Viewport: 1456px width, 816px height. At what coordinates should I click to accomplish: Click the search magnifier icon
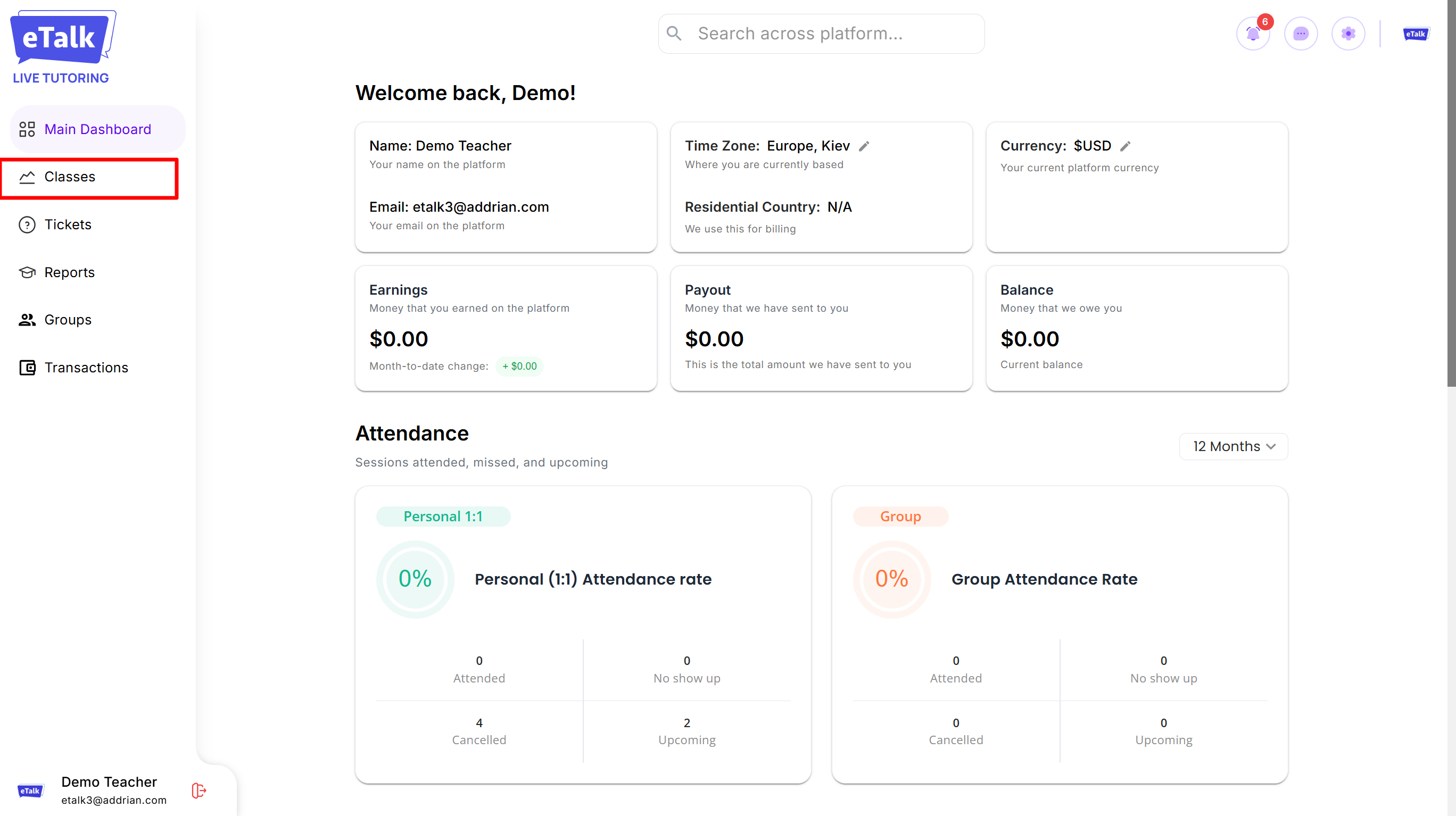coord(674,34)
